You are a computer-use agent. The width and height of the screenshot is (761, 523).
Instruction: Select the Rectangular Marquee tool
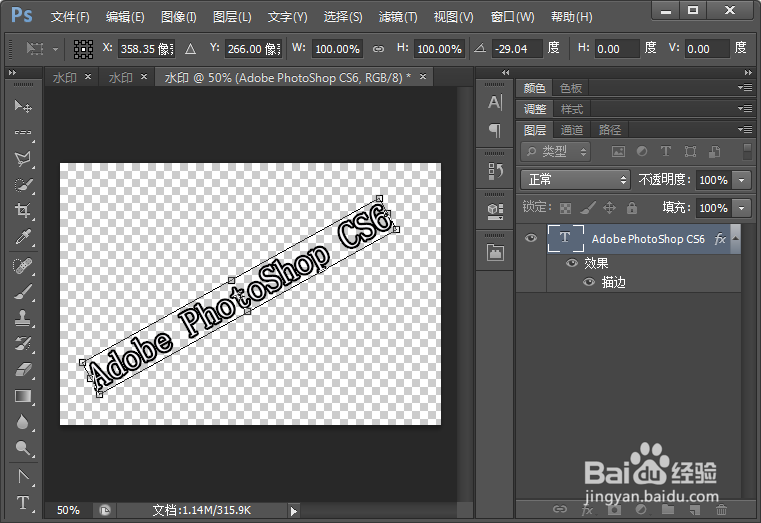tap(23, 132)
